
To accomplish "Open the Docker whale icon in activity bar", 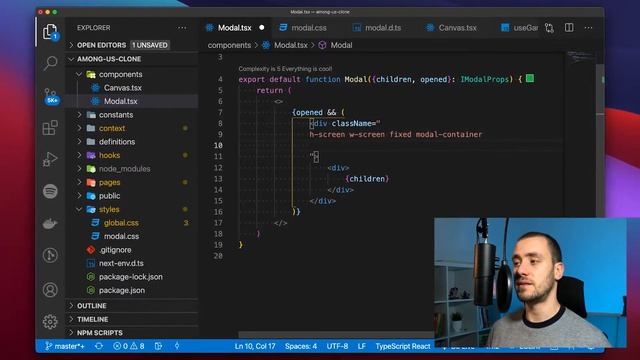I will [50, 223].
